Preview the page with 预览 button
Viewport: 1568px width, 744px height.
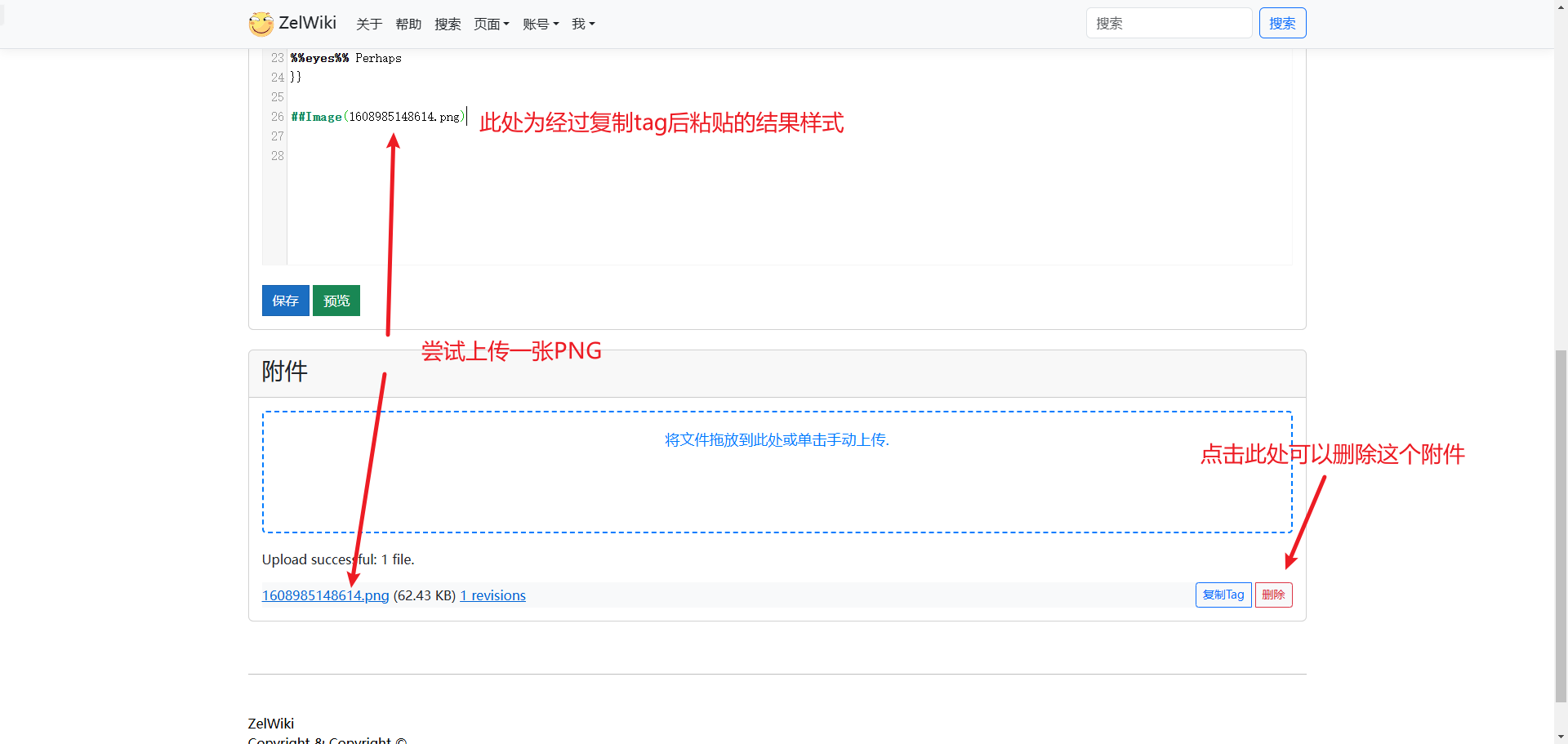336,301
